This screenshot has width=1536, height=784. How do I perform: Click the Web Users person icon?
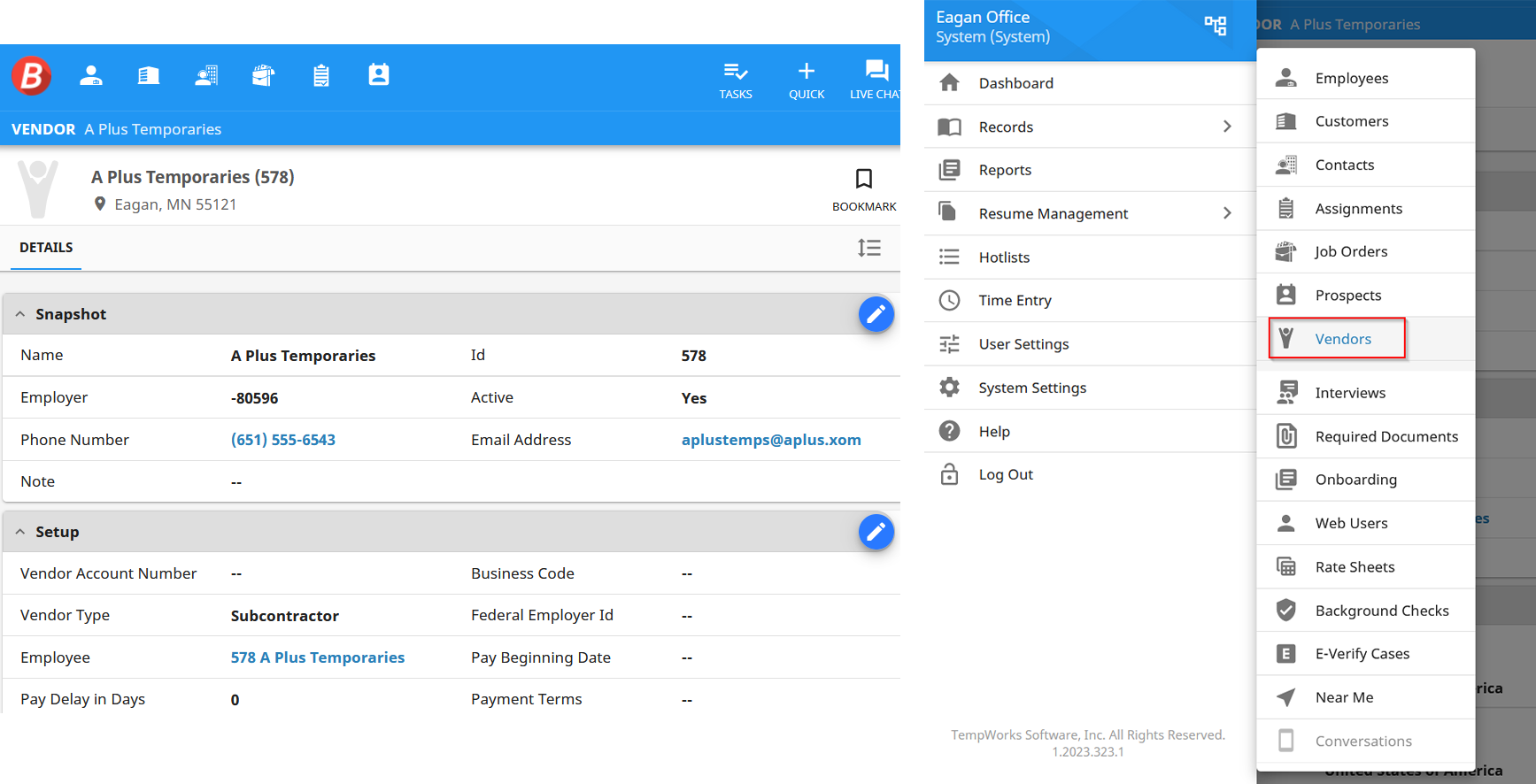coord(1286,523)
